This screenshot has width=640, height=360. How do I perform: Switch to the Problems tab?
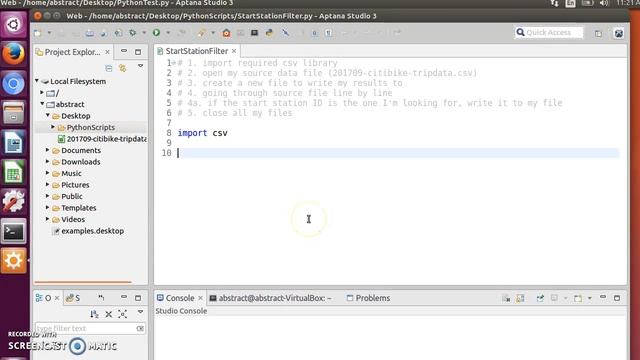click(x=368, y=298)
